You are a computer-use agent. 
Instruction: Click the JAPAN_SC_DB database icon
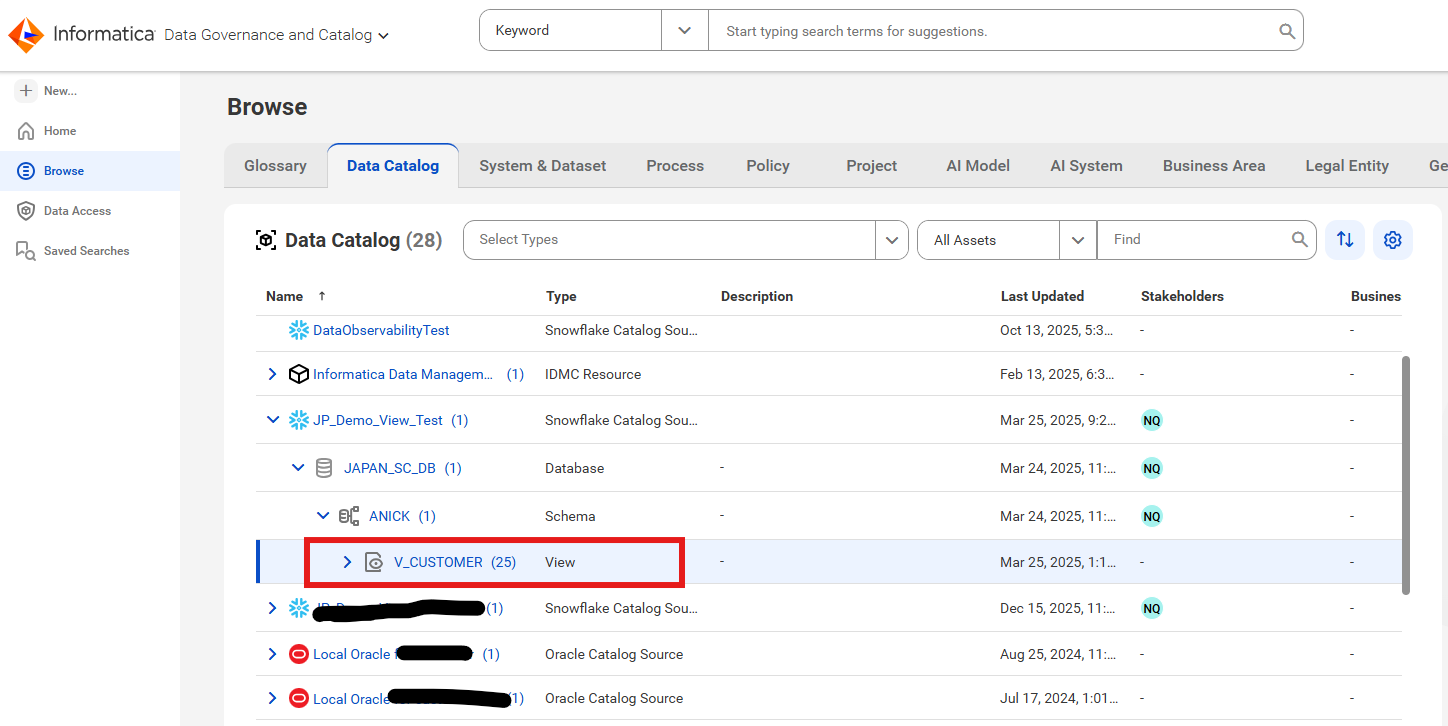click(323, 468)
